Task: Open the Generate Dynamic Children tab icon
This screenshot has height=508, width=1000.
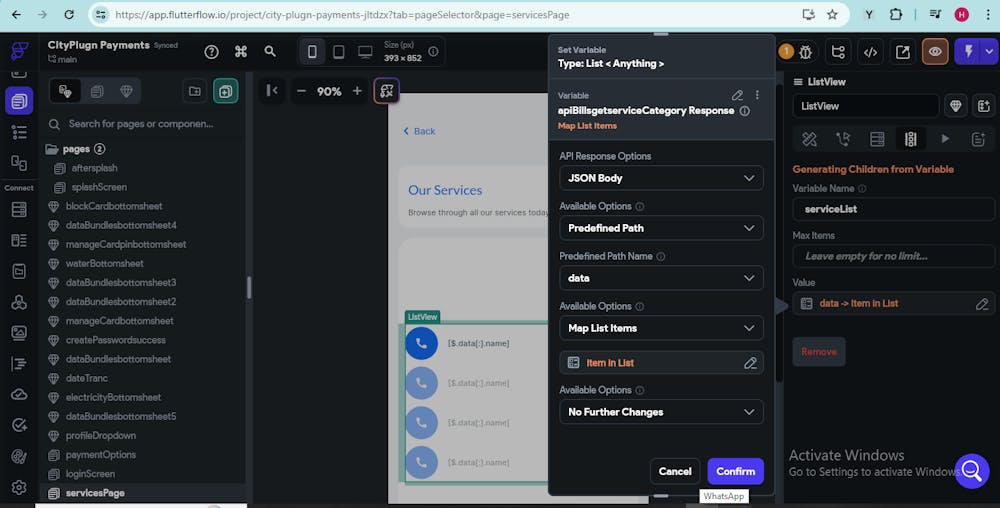Action: pyautogui.click(x=911, y=139)
